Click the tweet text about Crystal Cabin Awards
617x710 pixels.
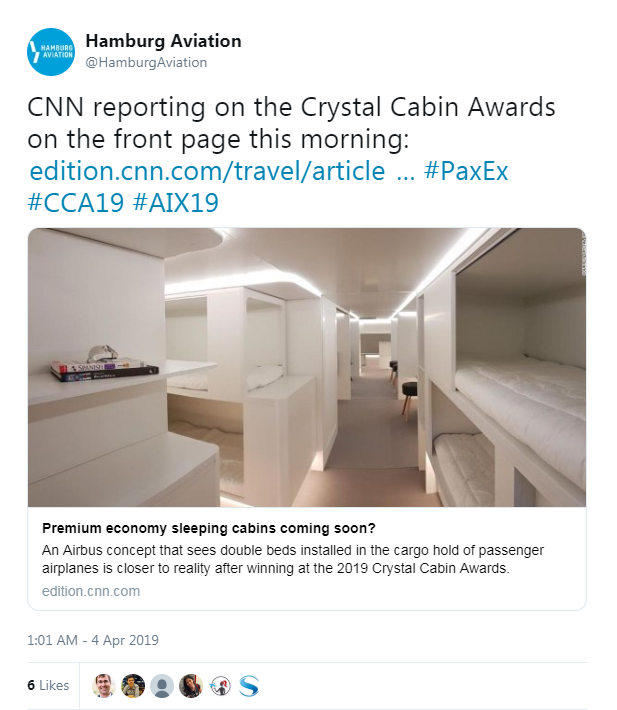pyautogui.click(x=291, y=123)
